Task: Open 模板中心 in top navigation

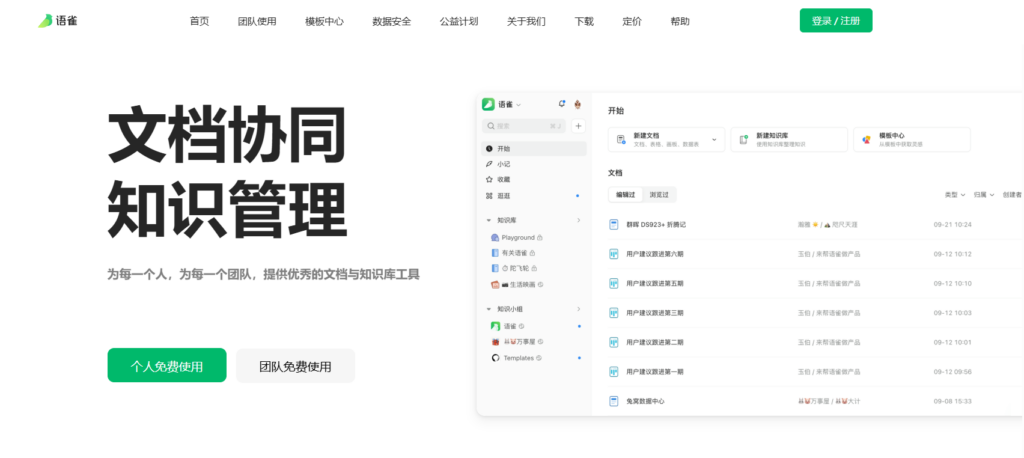Action: tap(324, 21)
